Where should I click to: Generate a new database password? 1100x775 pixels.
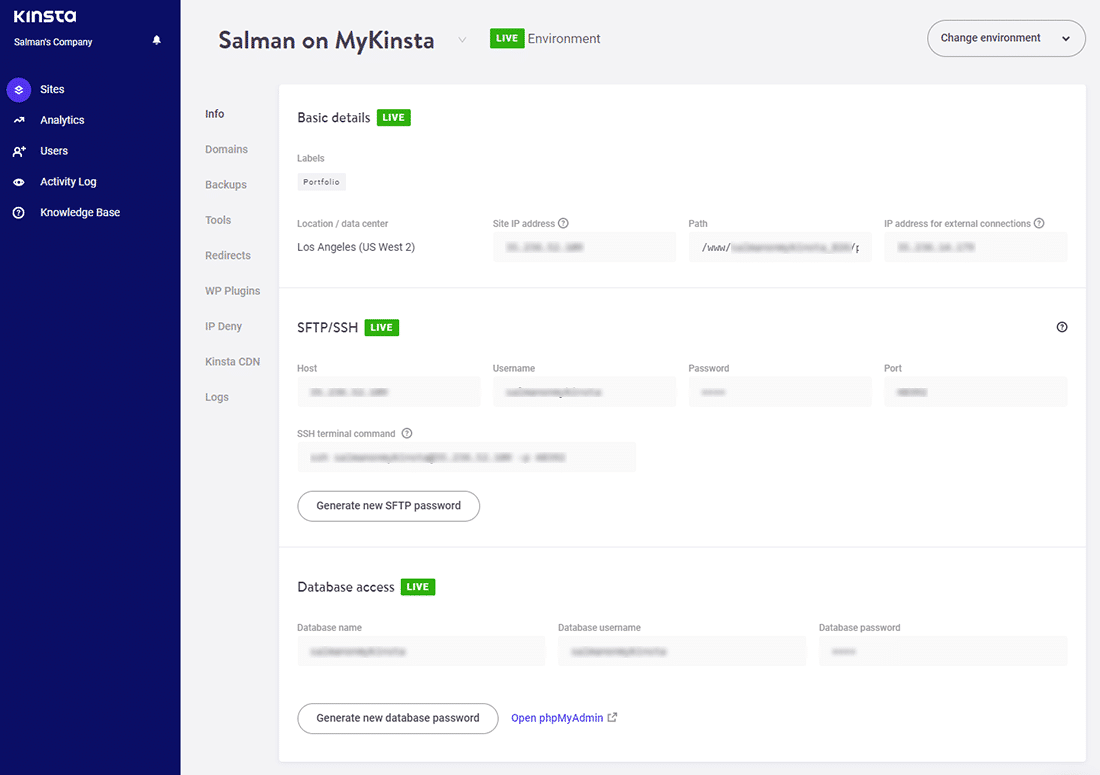pyautogui.click(x=397, y=718)
